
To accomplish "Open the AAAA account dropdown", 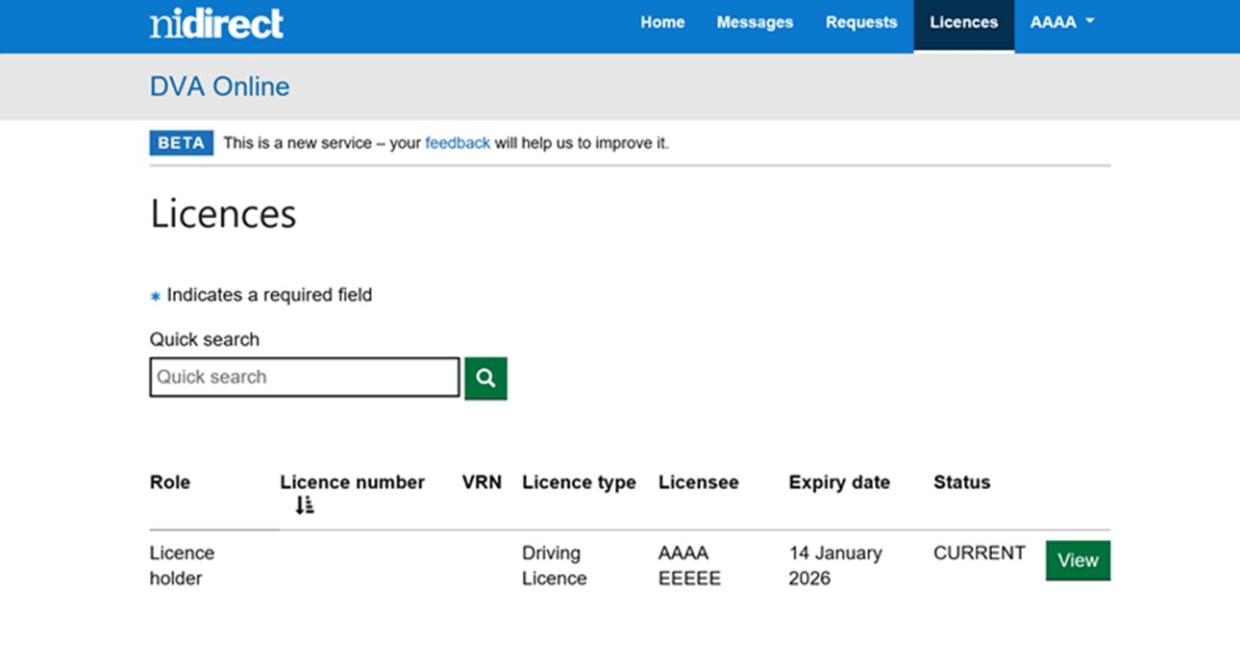I will point(1061,21).
